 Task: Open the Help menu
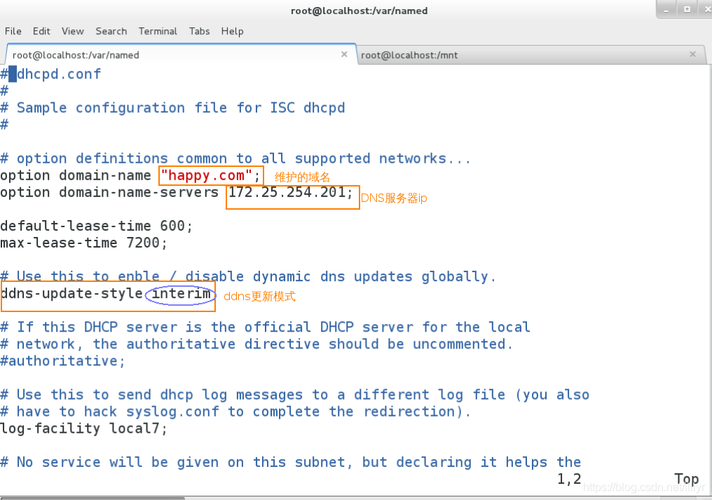(232, 31)
